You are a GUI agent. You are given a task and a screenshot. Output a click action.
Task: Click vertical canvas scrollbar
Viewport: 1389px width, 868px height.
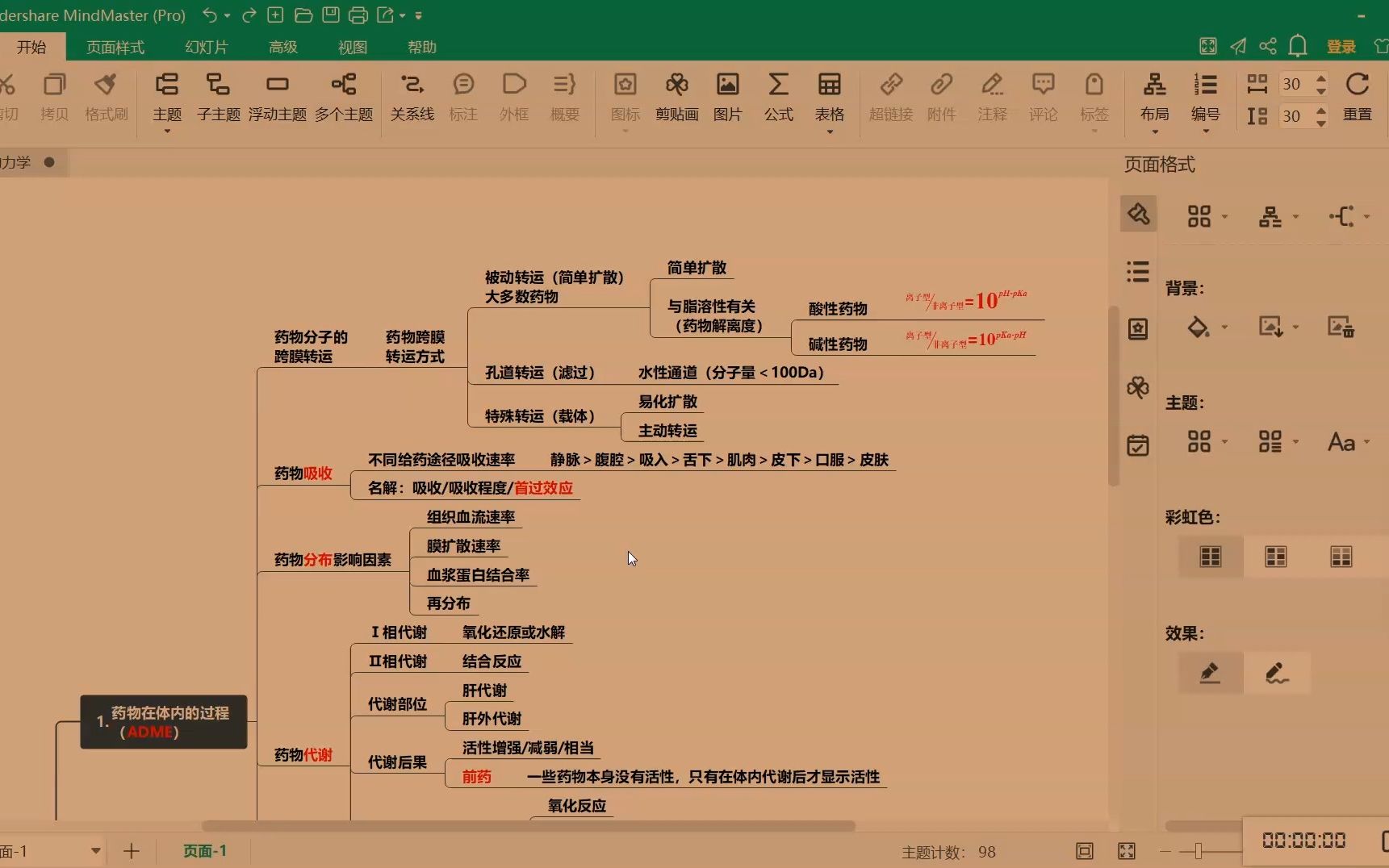pyautogui.click(x=1114, y=395)
